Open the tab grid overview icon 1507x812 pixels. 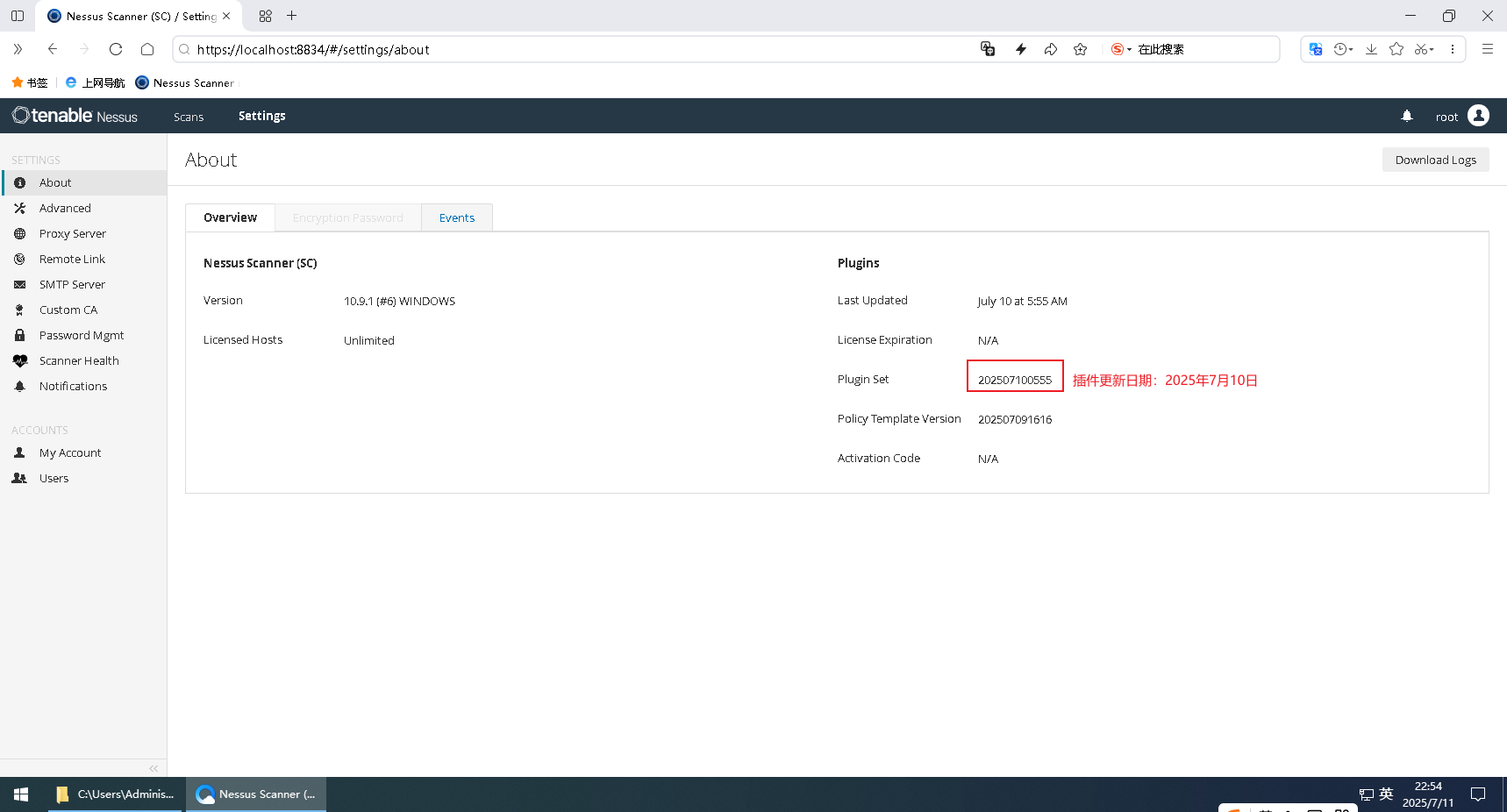(x=266, y=16)
